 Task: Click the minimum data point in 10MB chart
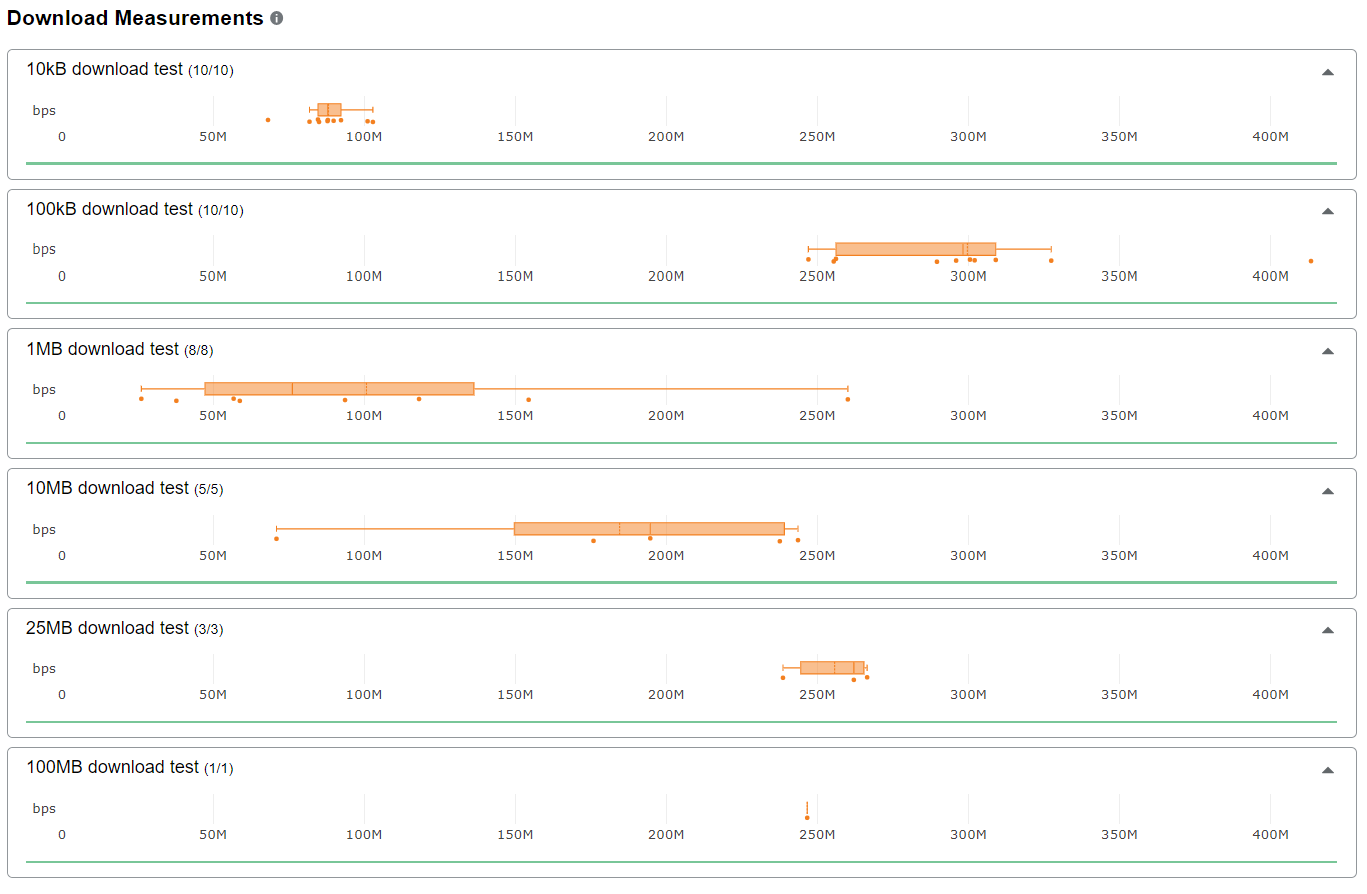click(x=276, y=539)
